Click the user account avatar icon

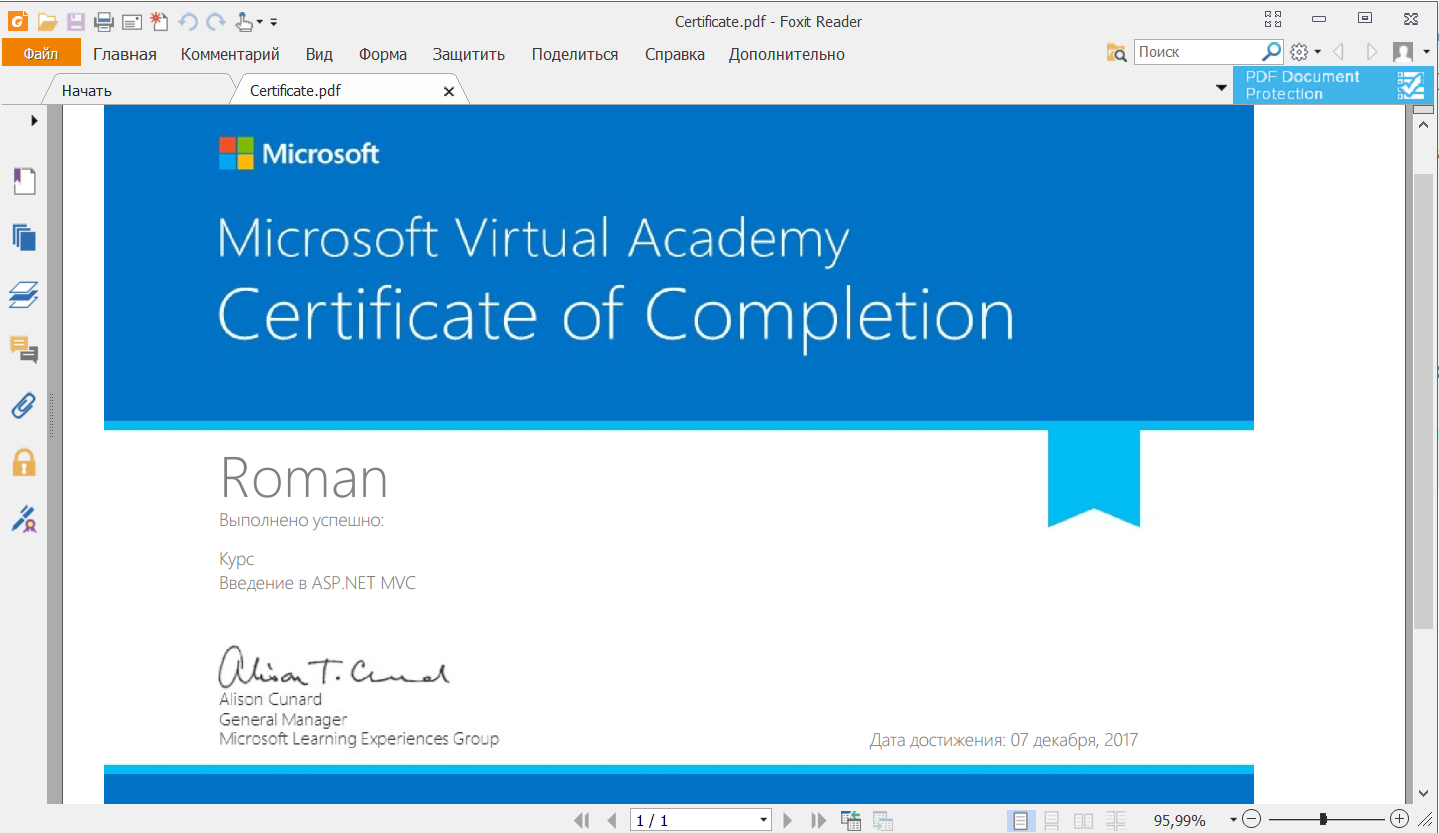1404,52
